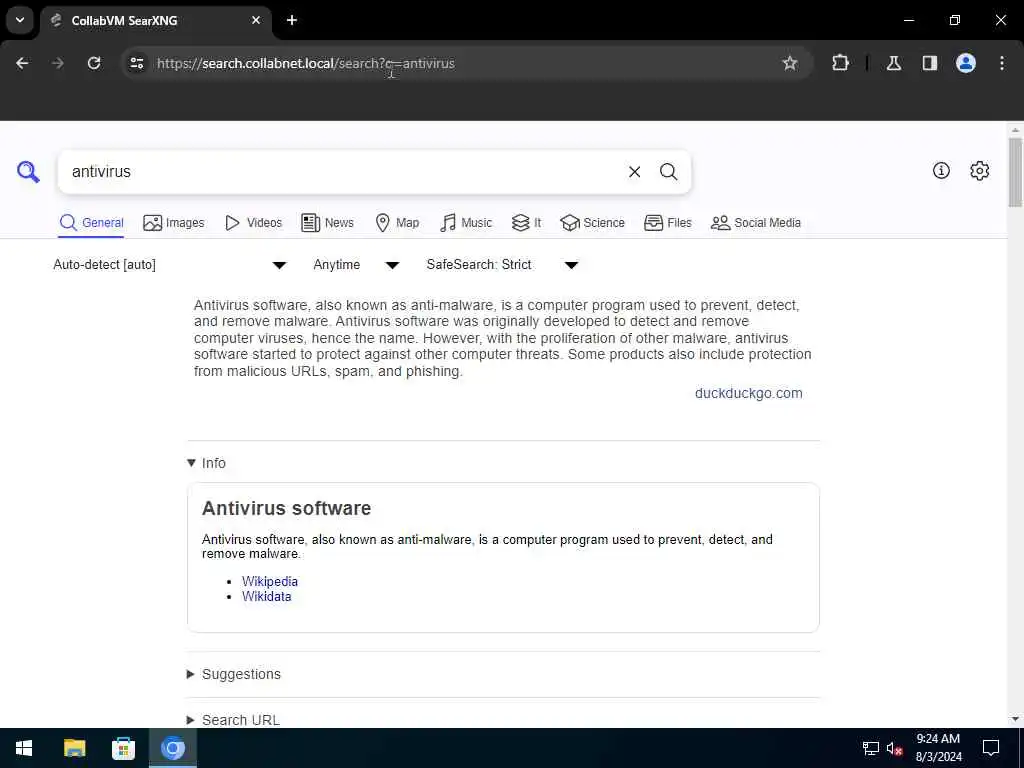Switch to the Map tab
The image size is (1024, 768).
[397, 223]
